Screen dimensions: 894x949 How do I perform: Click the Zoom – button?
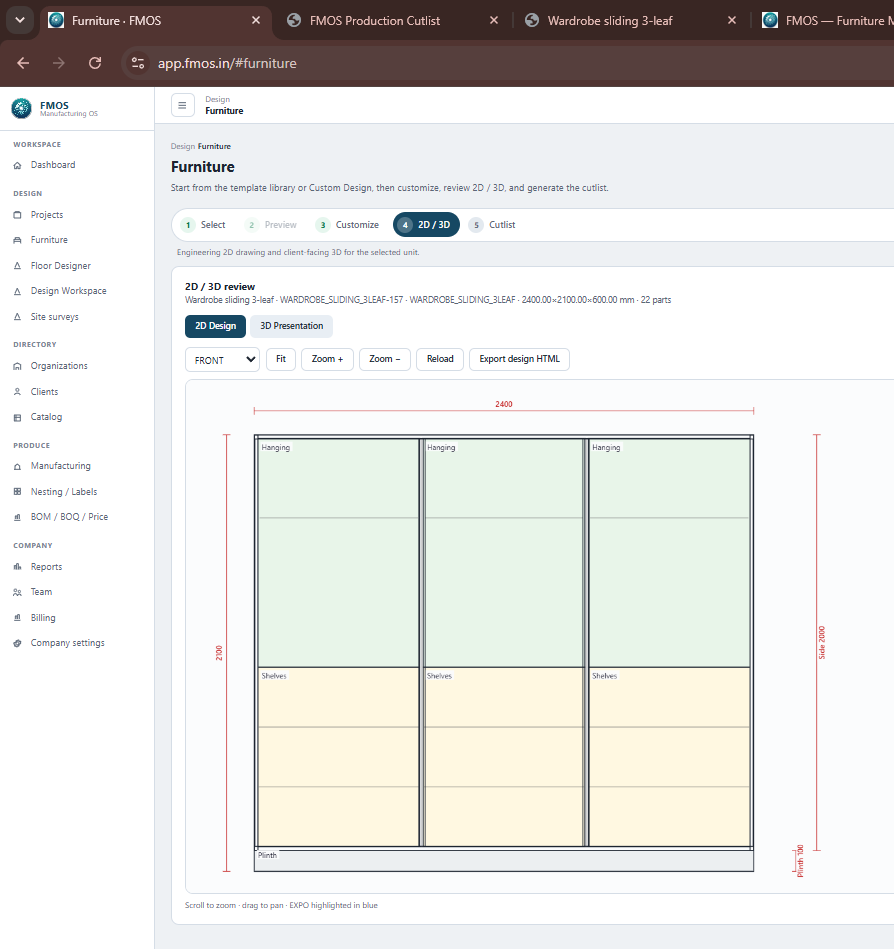click(385, 359)
